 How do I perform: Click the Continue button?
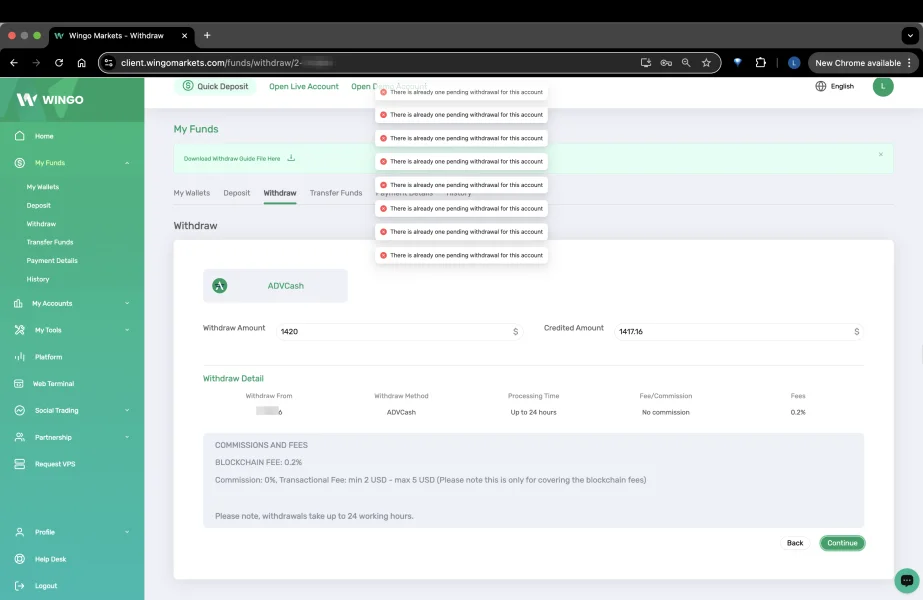tap(842, 543)
